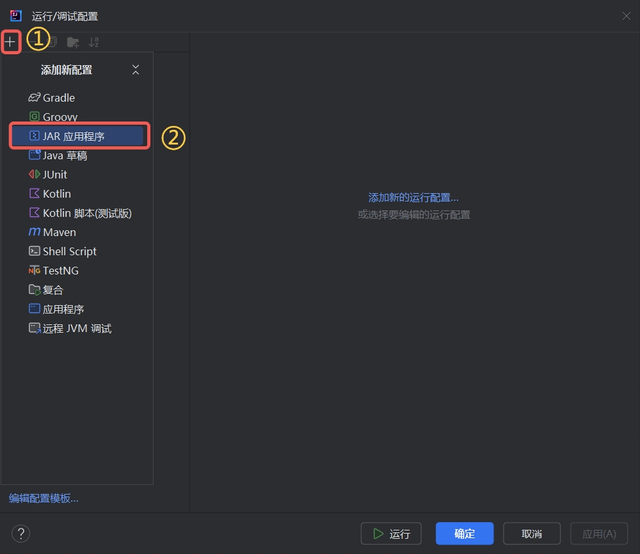Viewport: 640px width, 554px height.
Task: Click 添加新的运行配置... link
Action: pyautogui.click(x=413, y=198)
